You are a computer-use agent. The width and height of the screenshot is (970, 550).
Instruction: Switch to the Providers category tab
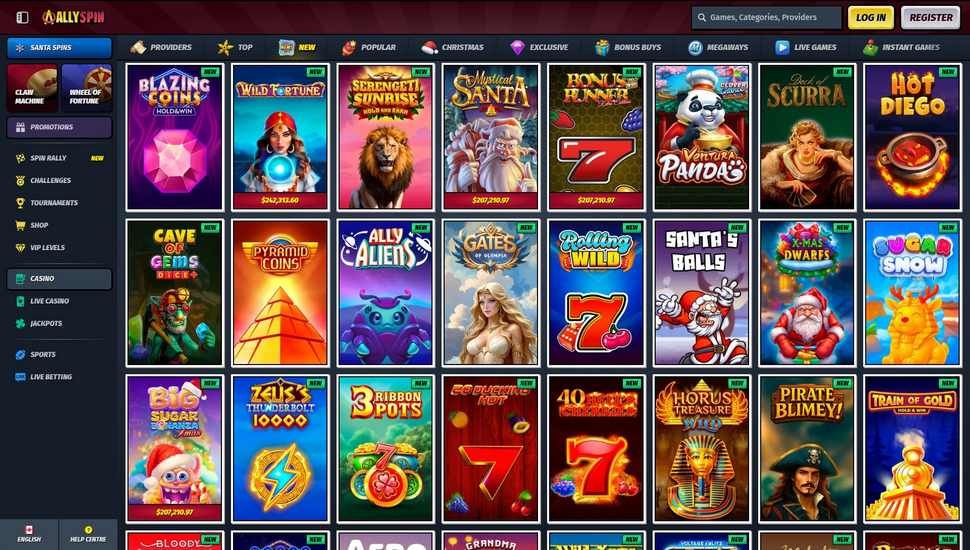click(161, 47)
